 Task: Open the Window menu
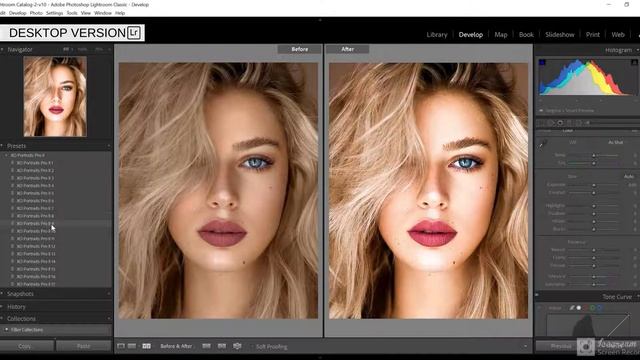103,13
